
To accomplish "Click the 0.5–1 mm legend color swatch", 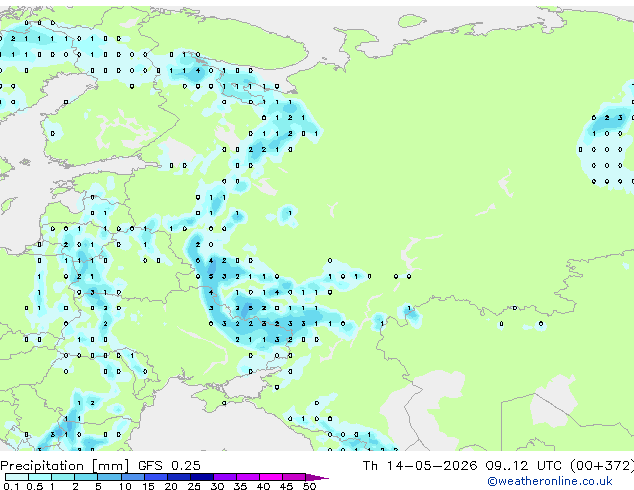I will (40, 477).
